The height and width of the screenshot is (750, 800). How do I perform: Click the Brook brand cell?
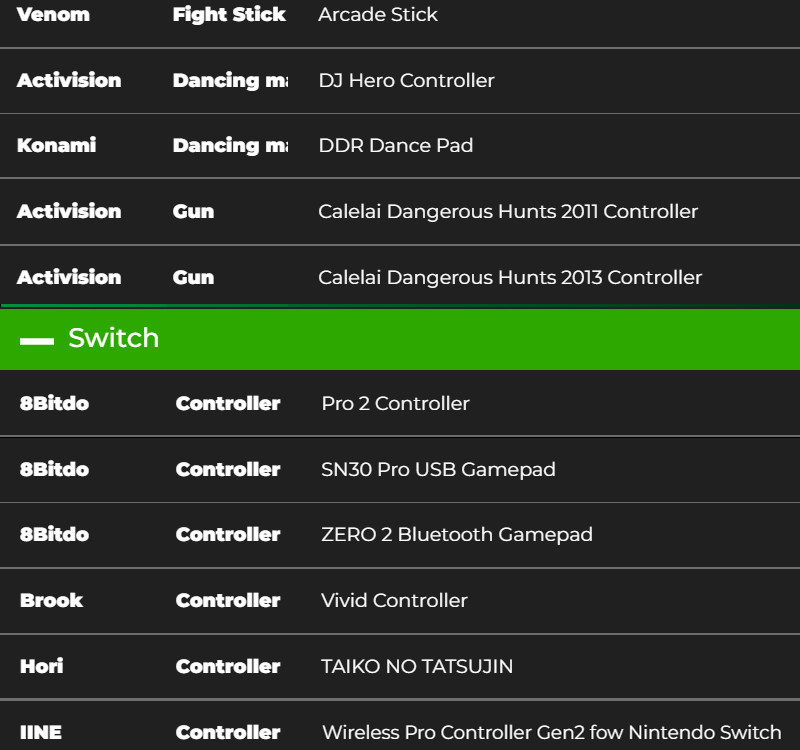click(x=51, y=600)
